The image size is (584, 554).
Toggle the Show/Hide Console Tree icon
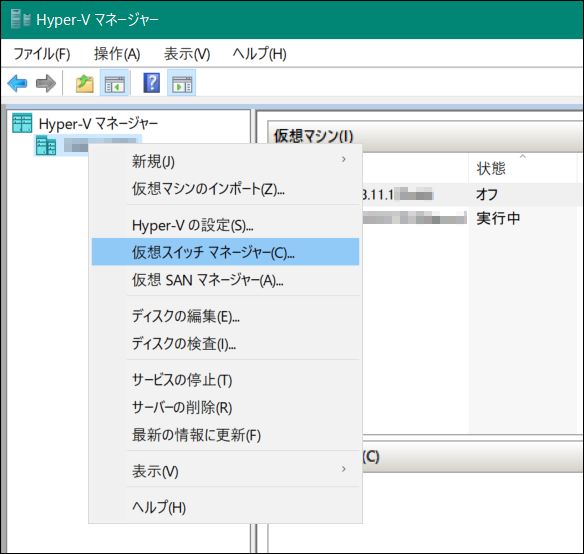[114, 83]
